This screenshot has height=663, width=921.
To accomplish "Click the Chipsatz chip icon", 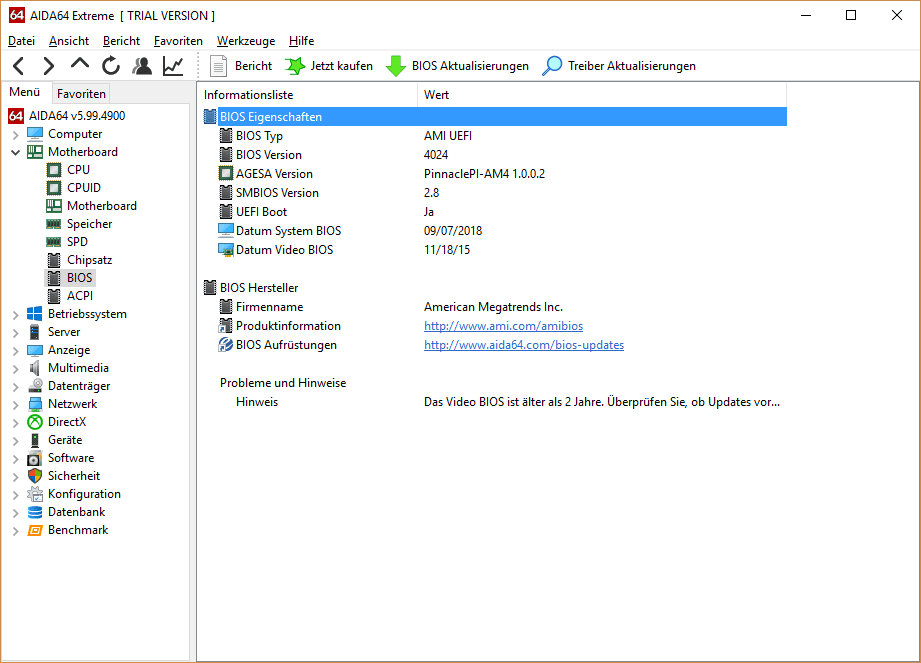I will point(53,260).
